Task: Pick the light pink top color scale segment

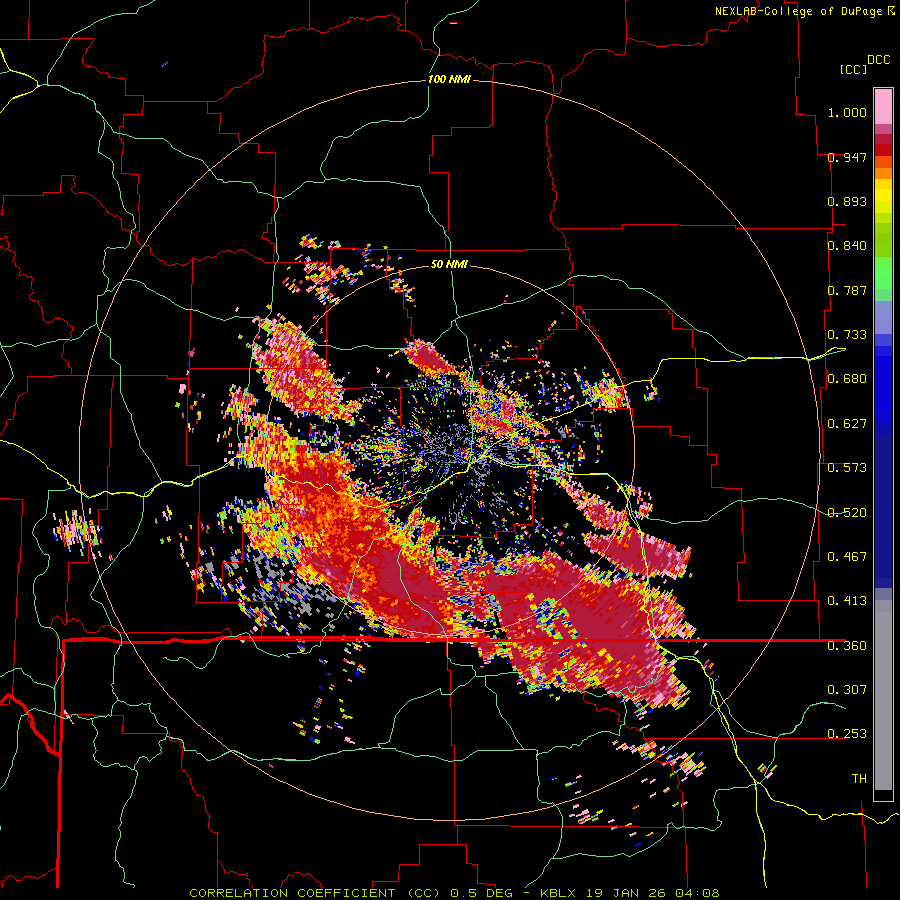Action: click(x=883, y=106)
